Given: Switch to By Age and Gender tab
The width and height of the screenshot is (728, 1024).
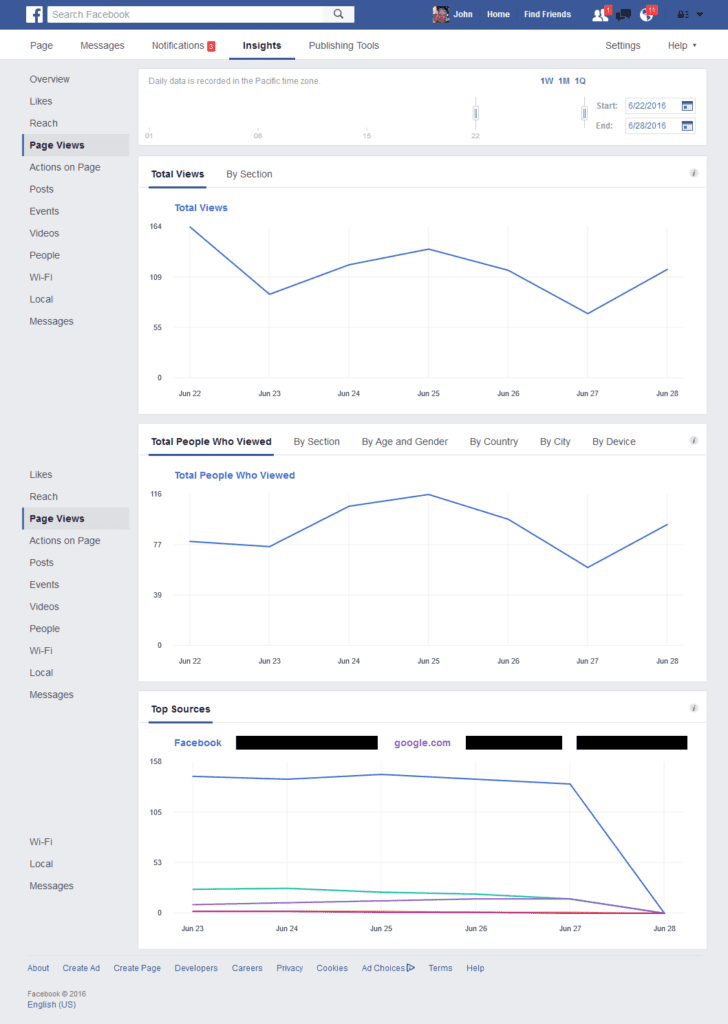Looking at the screenshot, I should (404, 442).
